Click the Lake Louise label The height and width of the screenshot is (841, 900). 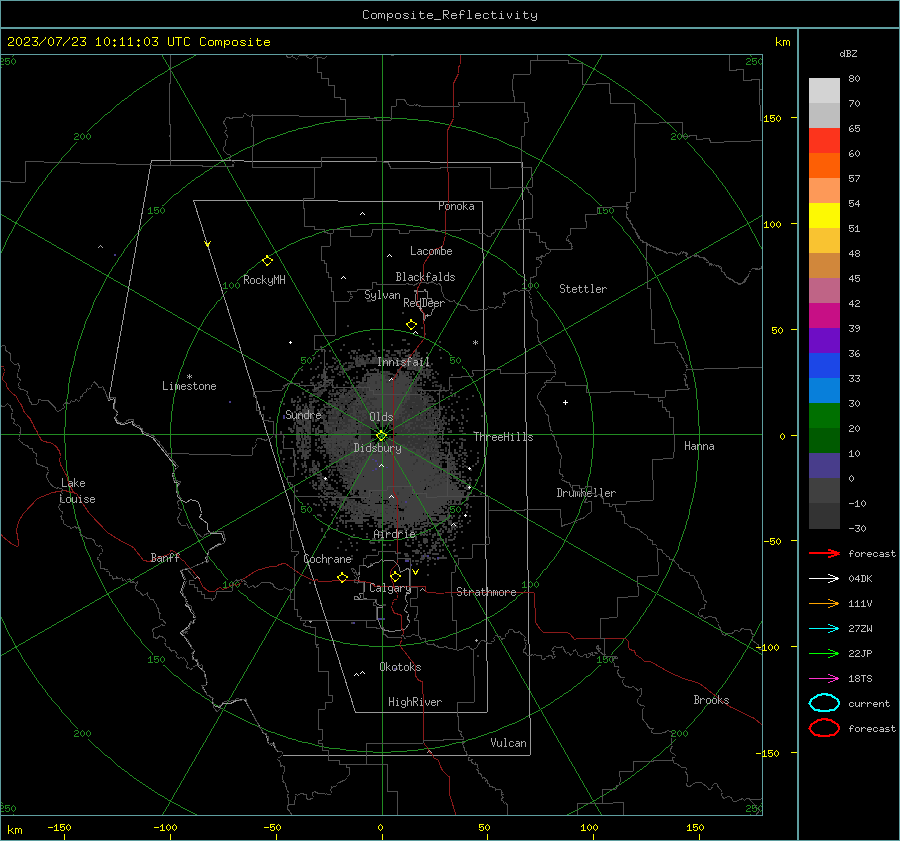(77, 491)
